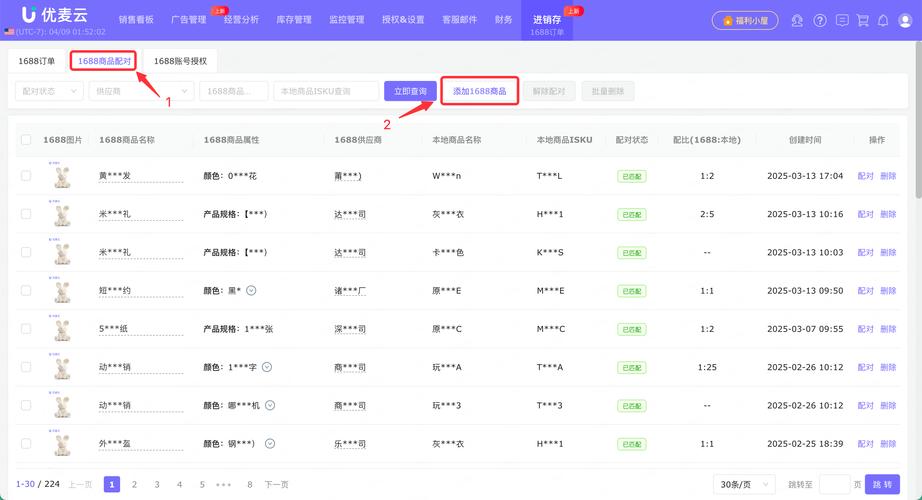Check the row with local ISKU T***3

[x=26, y=405]
